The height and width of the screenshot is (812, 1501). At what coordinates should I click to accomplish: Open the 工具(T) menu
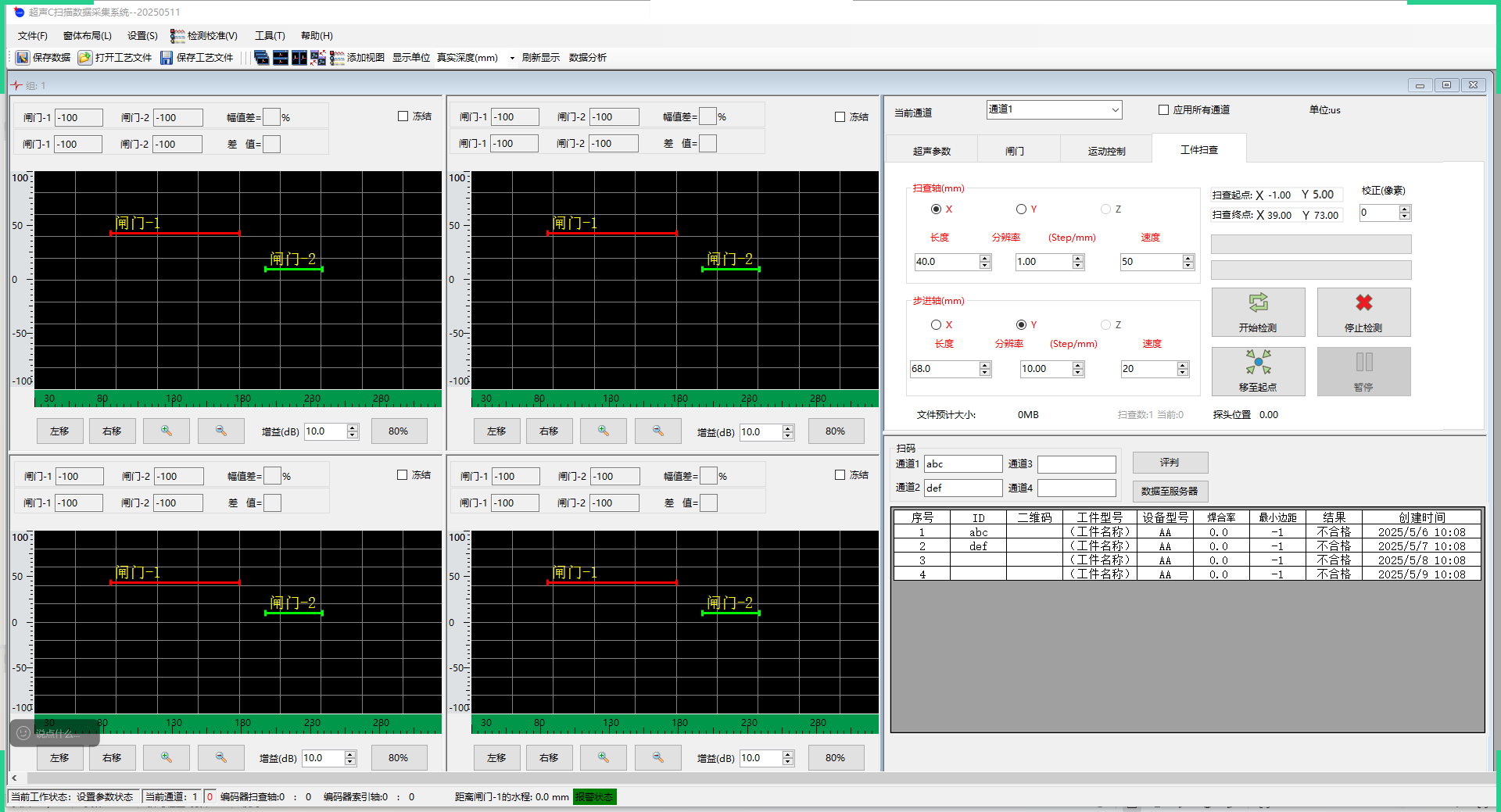pyautogui.click(x=270, y=36)
